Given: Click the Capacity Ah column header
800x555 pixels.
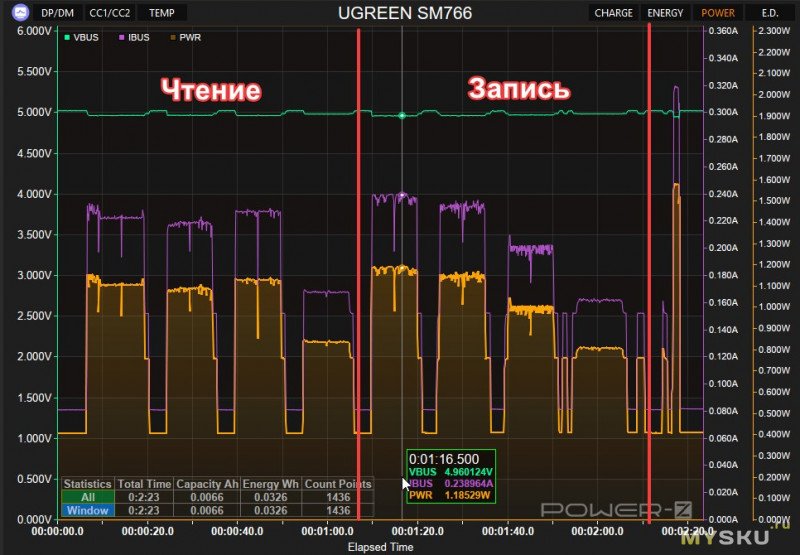Looking at the screenshot, I should click(x=207, y=484).
